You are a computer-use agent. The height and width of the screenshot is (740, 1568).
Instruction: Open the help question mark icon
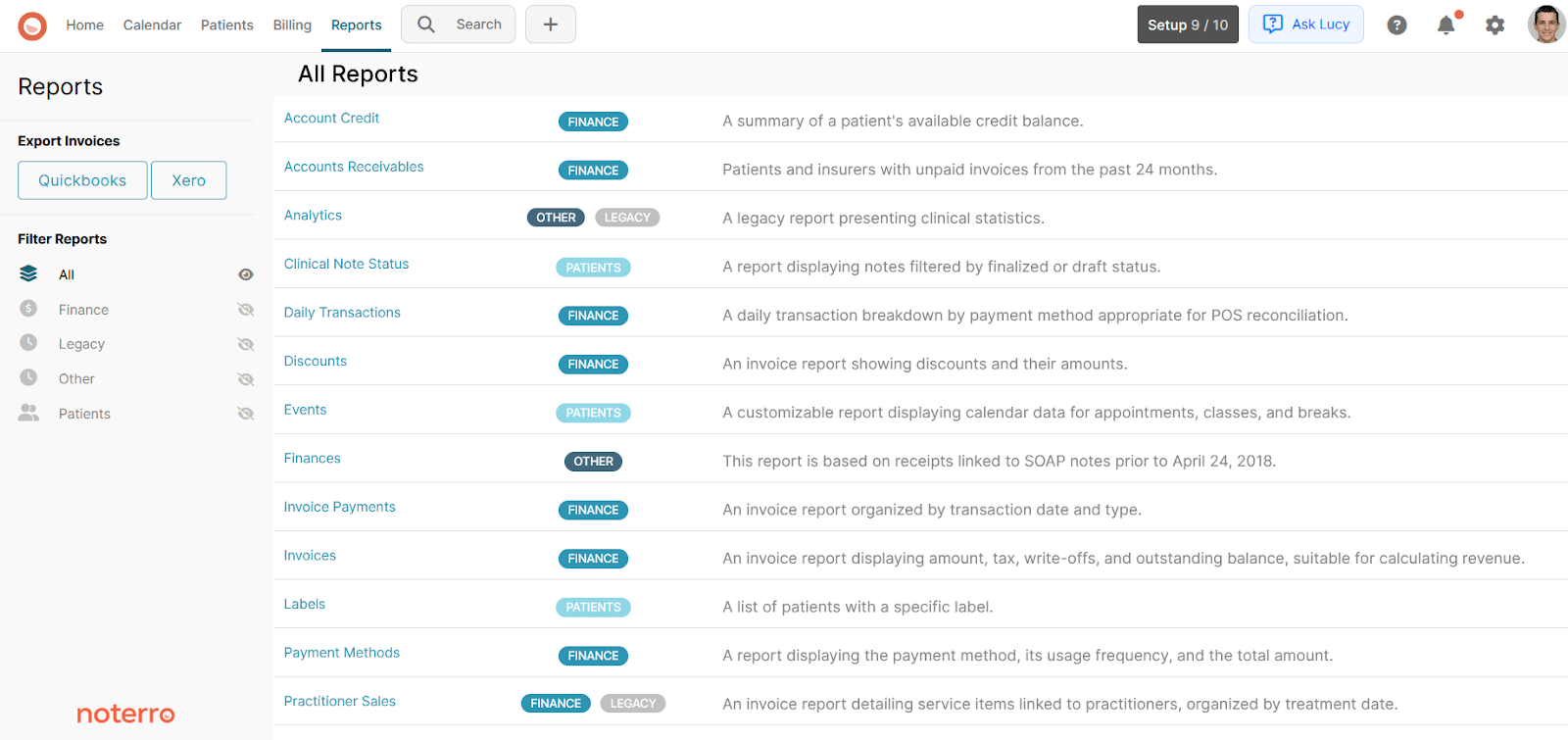pyautogui.click(x=1397, y=25)
